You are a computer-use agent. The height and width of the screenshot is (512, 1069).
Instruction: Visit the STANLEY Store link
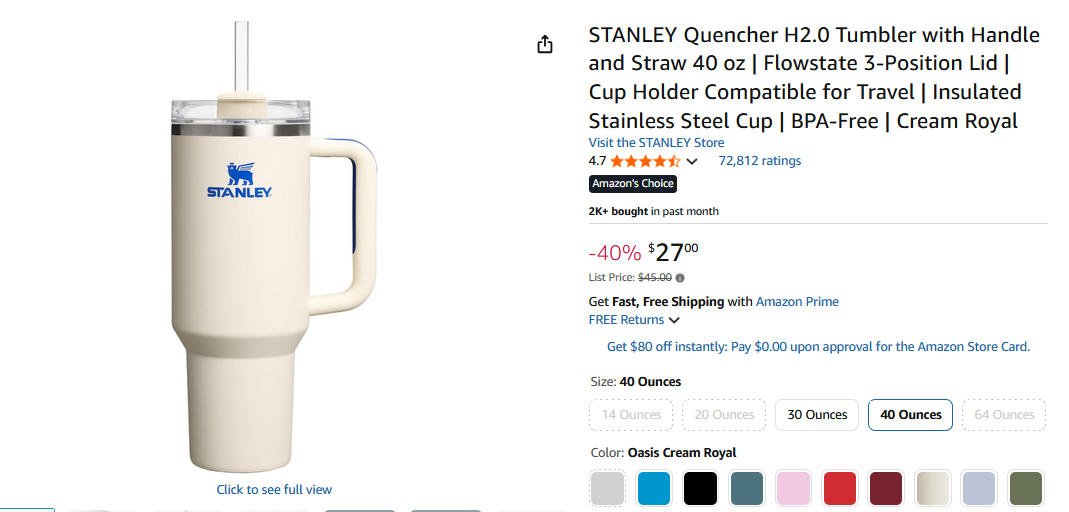click(656, 143)
